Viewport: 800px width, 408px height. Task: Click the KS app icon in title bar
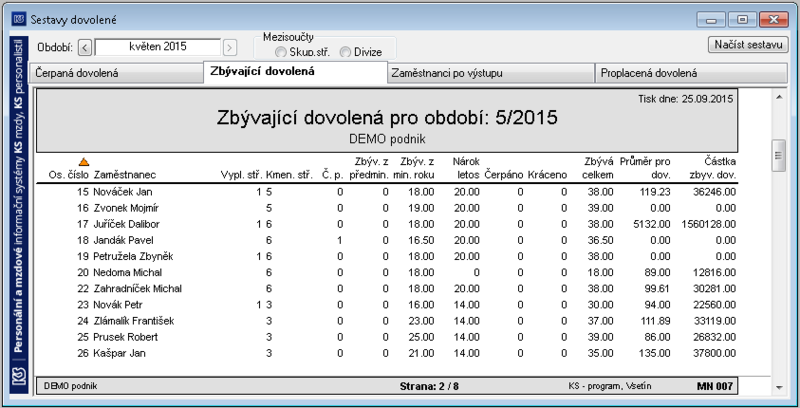19,19
